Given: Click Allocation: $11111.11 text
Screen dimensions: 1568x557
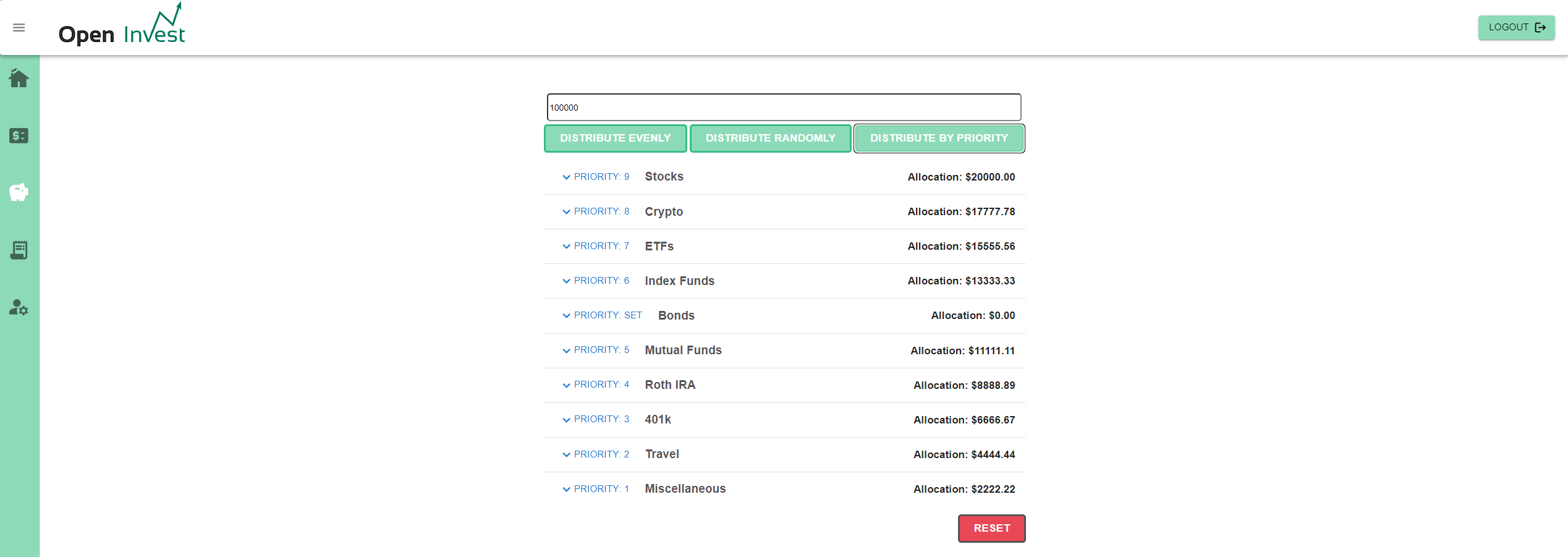Looking at the screenshot, I should 962,351.
